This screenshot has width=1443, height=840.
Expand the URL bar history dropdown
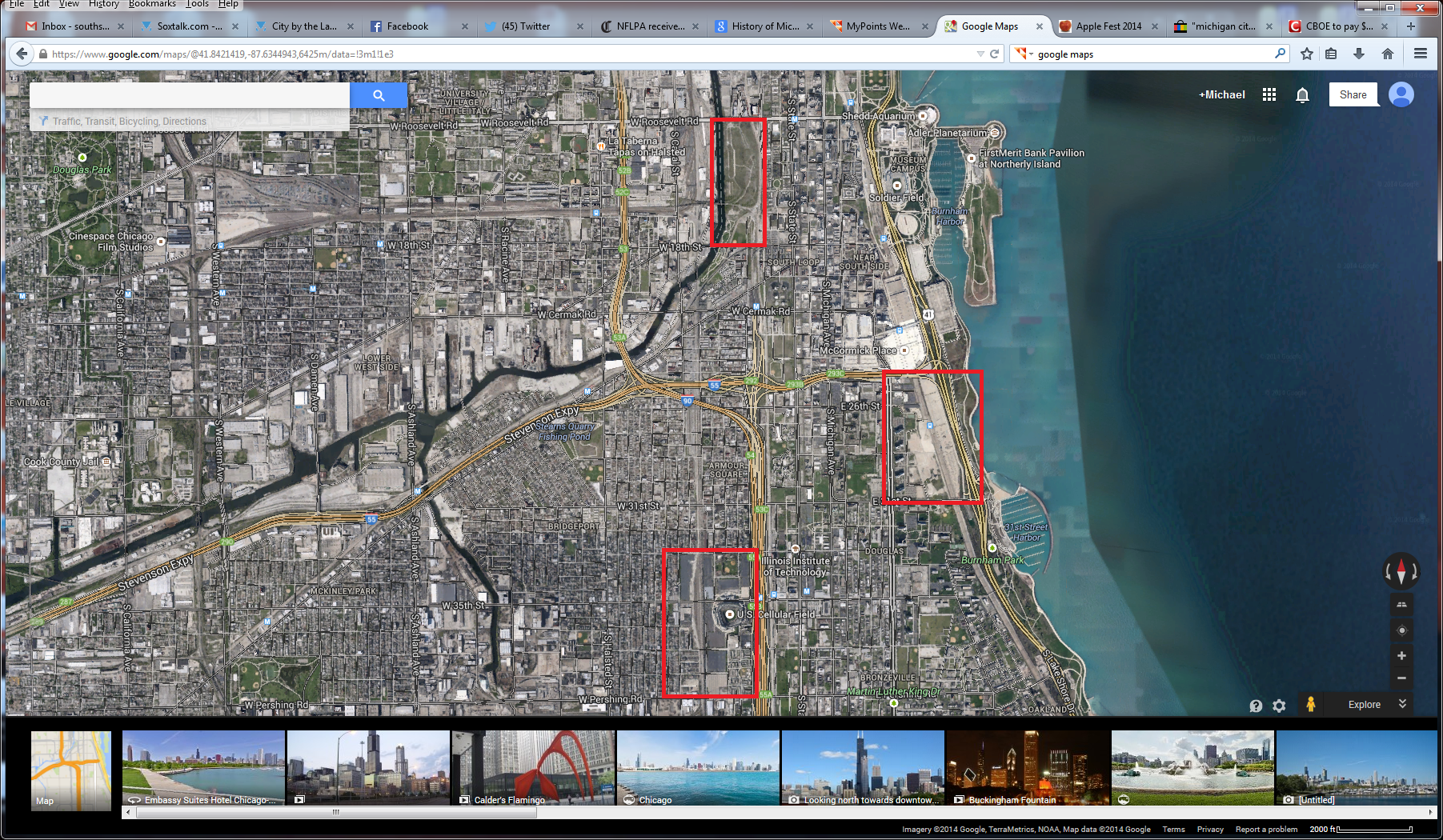click(x=980, y=54)
